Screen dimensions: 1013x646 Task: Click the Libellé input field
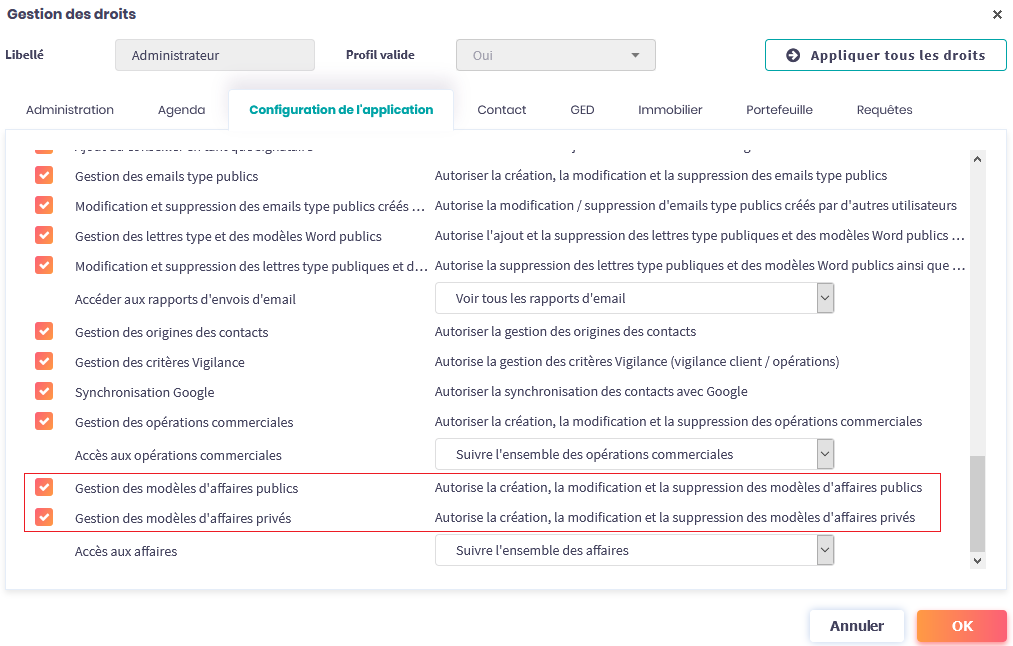pyautogui.click(x=215, y=56)
